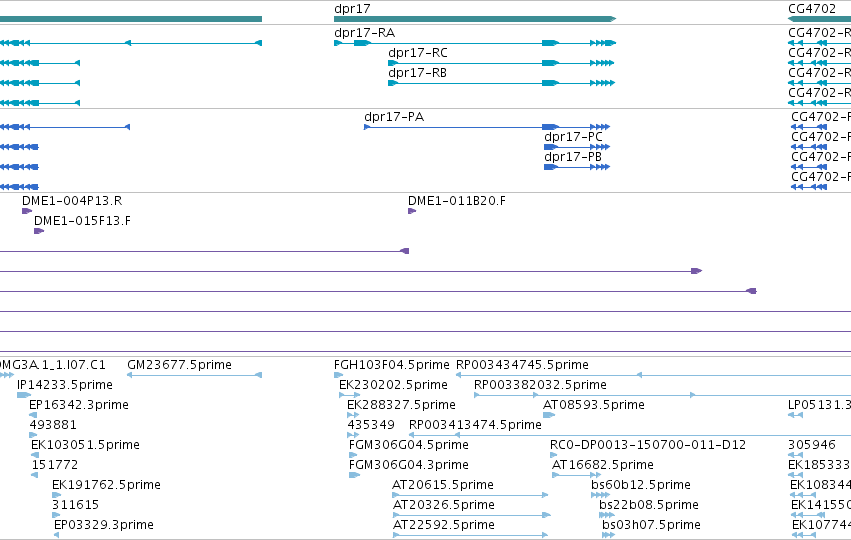Click the 435349 feature label
The width and height of the screenshot is (851, 540).
pos(371,425)
